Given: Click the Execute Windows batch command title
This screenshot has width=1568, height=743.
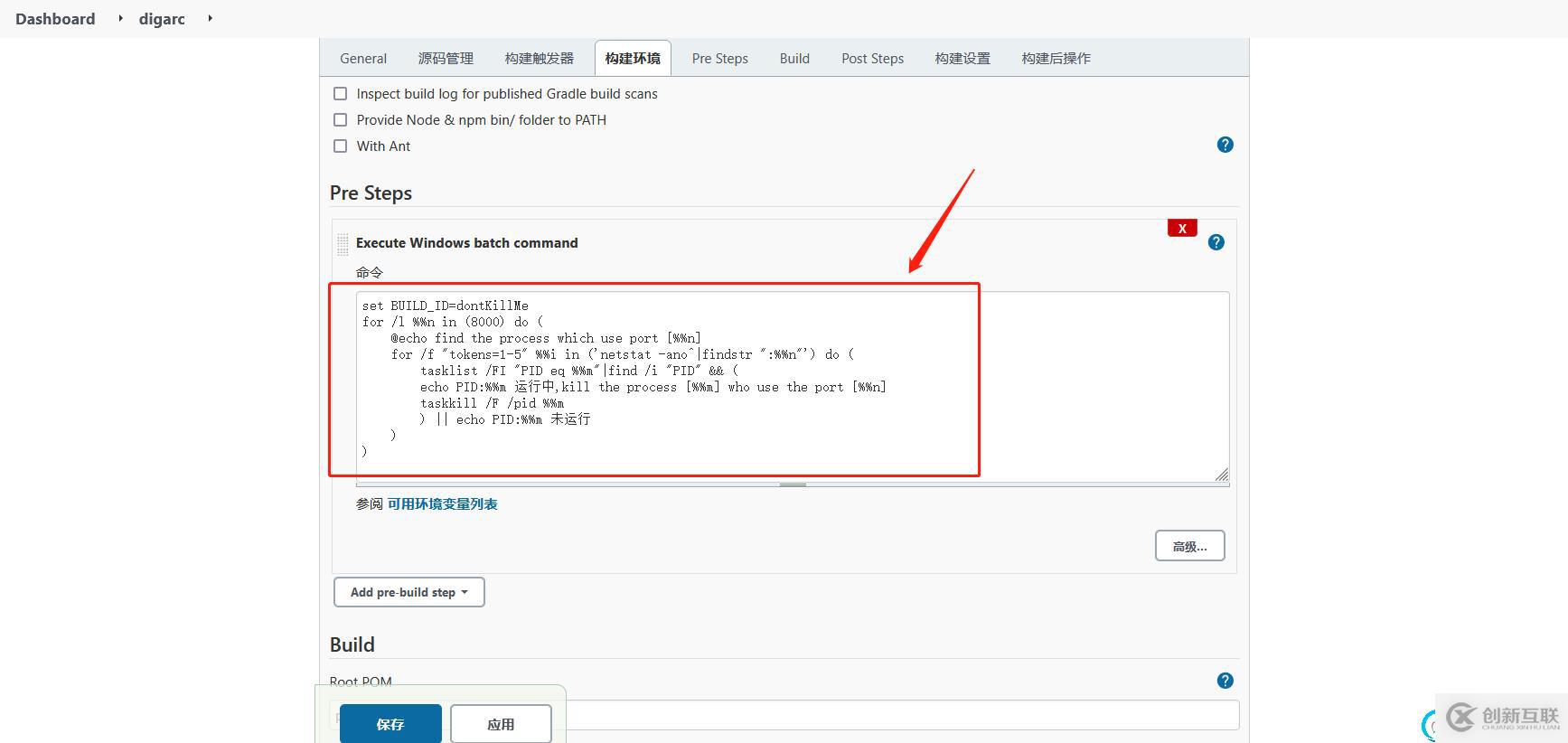Looking at the screenshot, I should 467,243.
